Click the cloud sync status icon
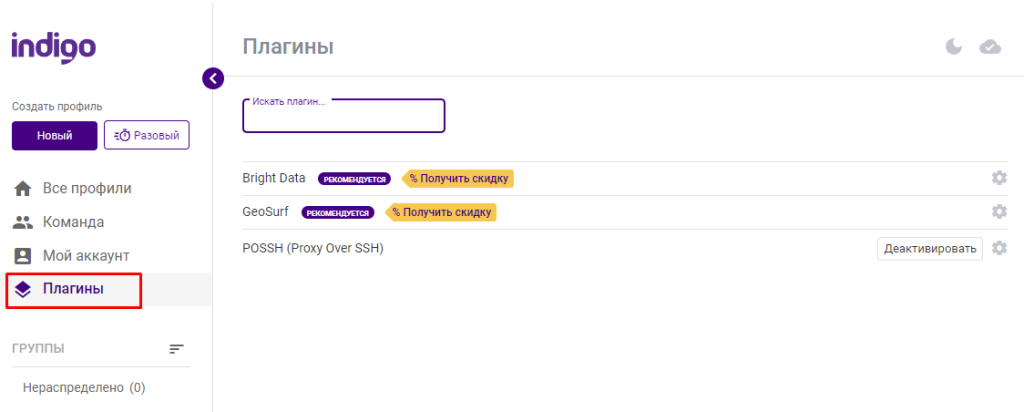1024x412 pixels. pyautogui.click(x=990, y=46)
